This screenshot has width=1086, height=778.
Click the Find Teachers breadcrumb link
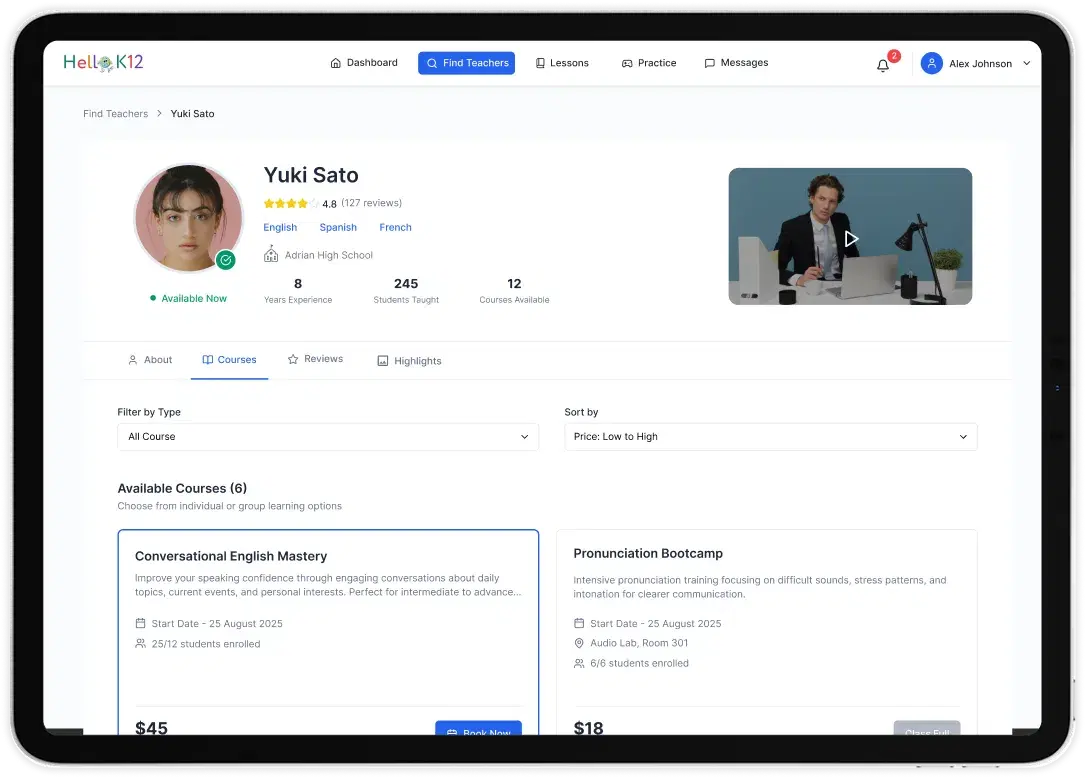pos(116,114)
